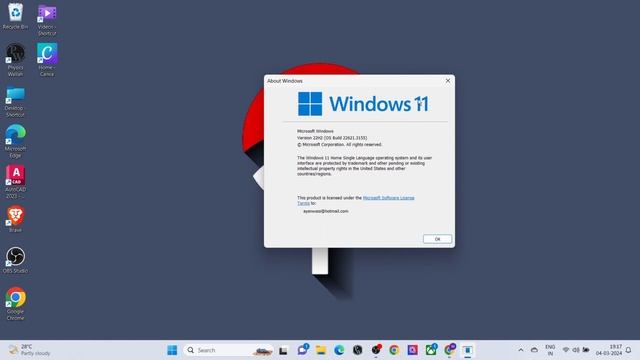The image size is (640, 360).
Task: Select the Google Chrome desktop shortcut
Action: tap(16, 304)
